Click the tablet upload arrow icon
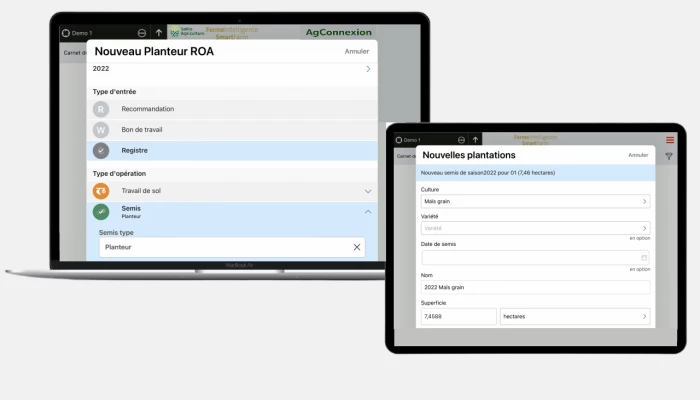Image resolution: width=700 pixels, height=400 pixels. [475, 140]
